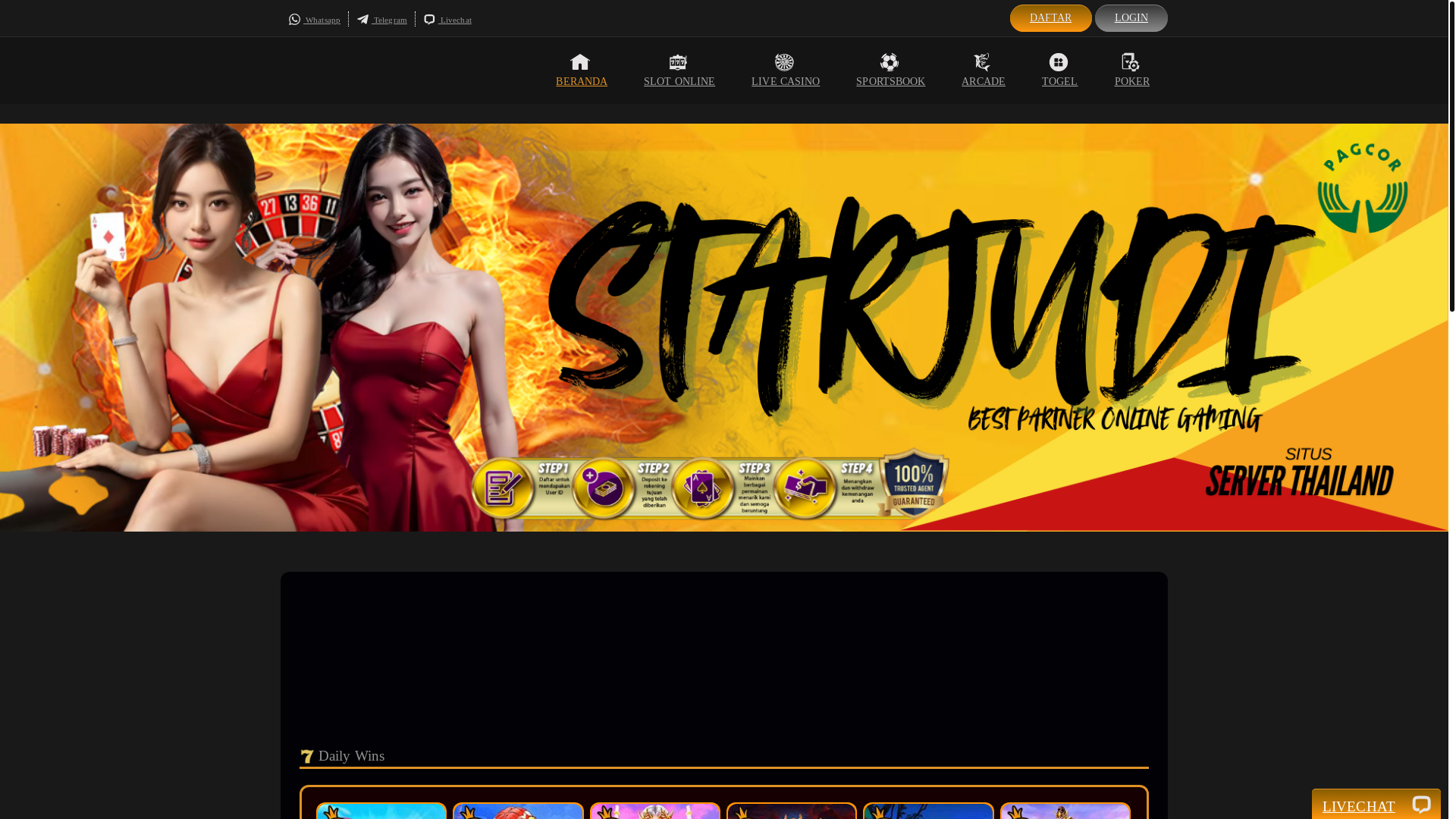Click the 'Server Thailand' text on banner

point(1300,481)
